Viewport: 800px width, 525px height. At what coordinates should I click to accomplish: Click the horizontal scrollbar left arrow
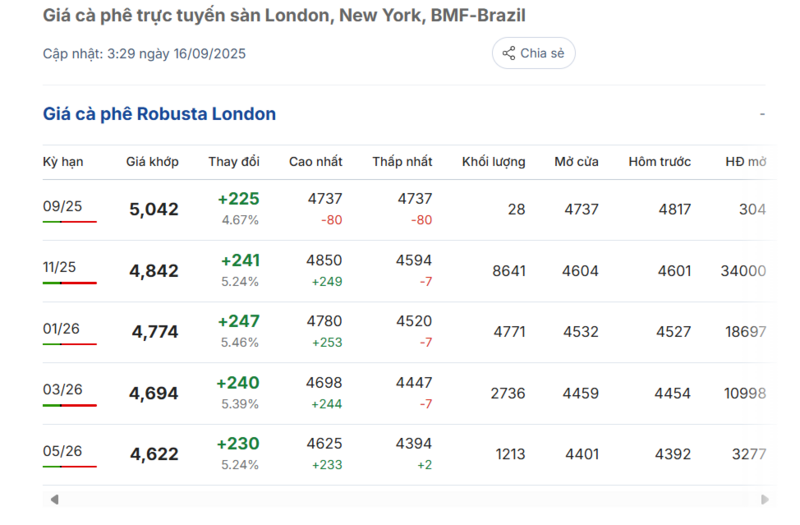[54, 499]
